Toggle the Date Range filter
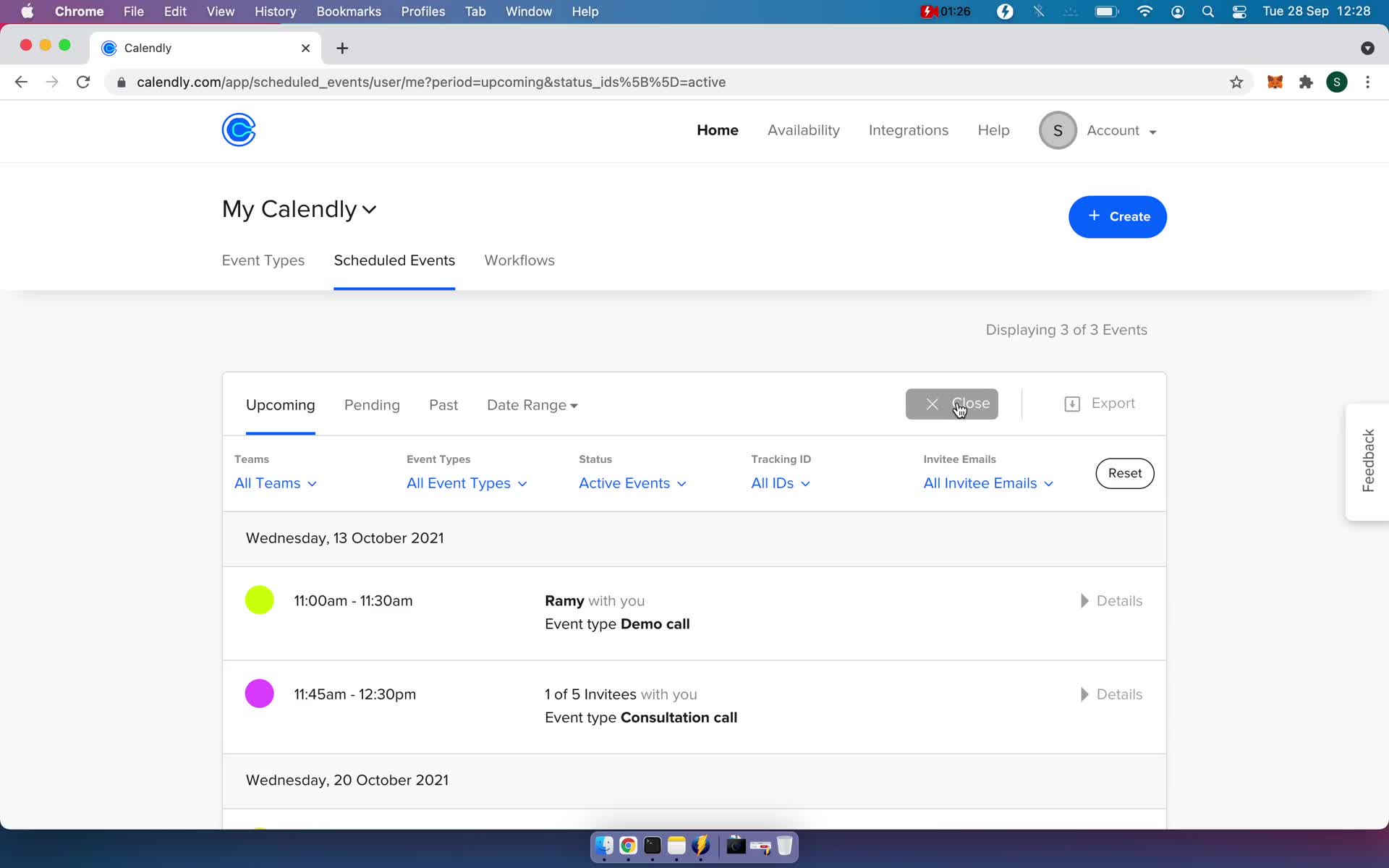Screen dimensions: 1389x868 530,405
